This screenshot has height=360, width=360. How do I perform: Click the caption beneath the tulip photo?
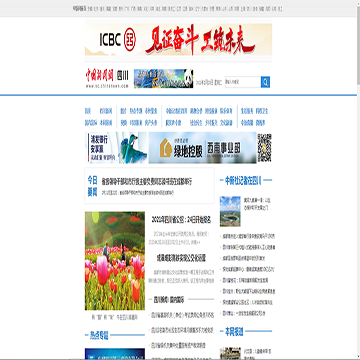pos(115,318)
